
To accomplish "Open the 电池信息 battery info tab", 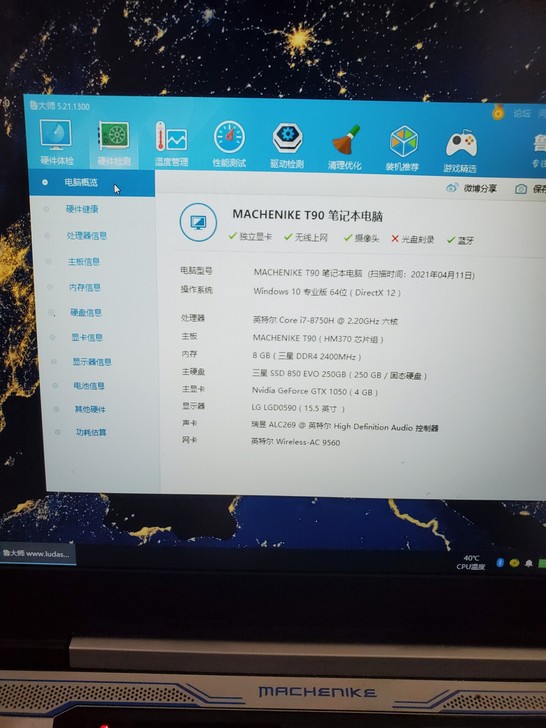I will [x=89, y=386].
